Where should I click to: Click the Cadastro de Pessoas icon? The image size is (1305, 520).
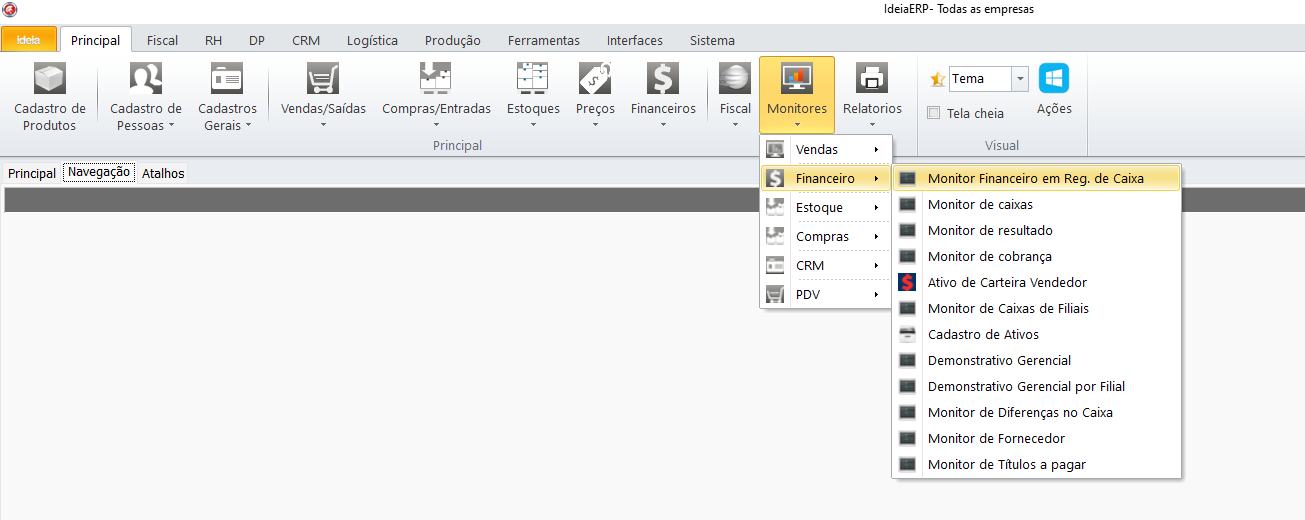click(146, 79)
